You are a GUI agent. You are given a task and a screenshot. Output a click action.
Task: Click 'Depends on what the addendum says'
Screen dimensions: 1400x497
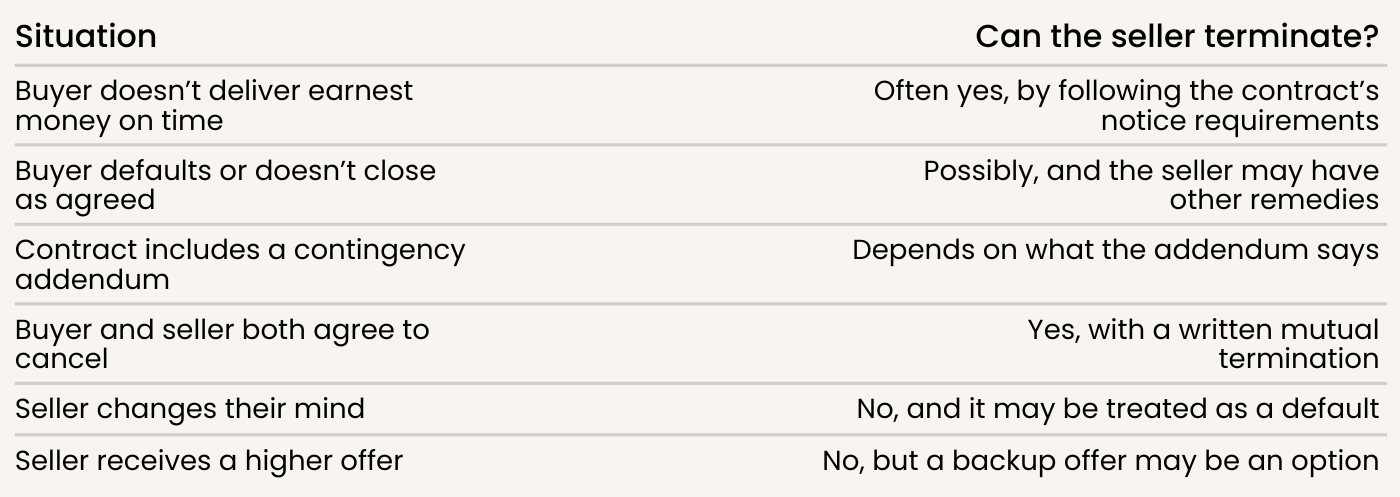point(1116,250)
